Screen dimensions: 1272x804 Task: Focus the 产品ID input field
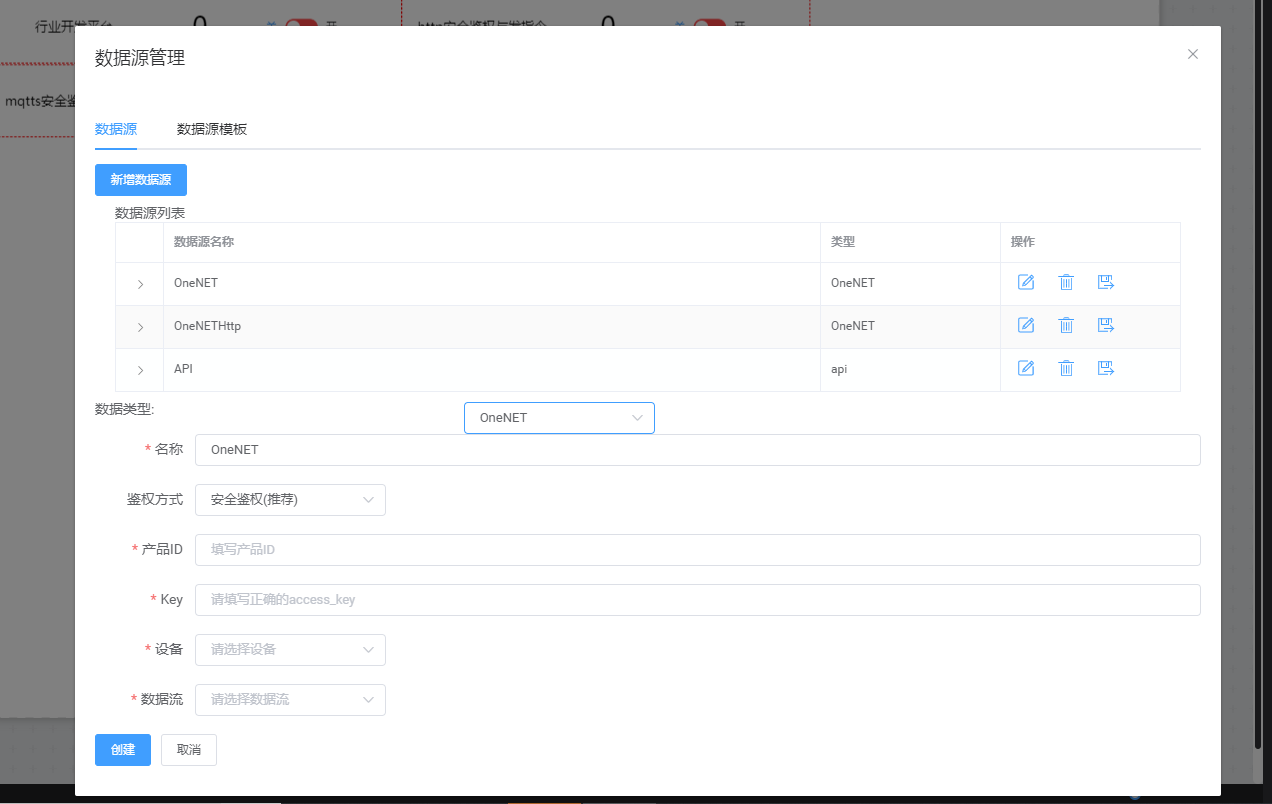click(x=697, y=550)
